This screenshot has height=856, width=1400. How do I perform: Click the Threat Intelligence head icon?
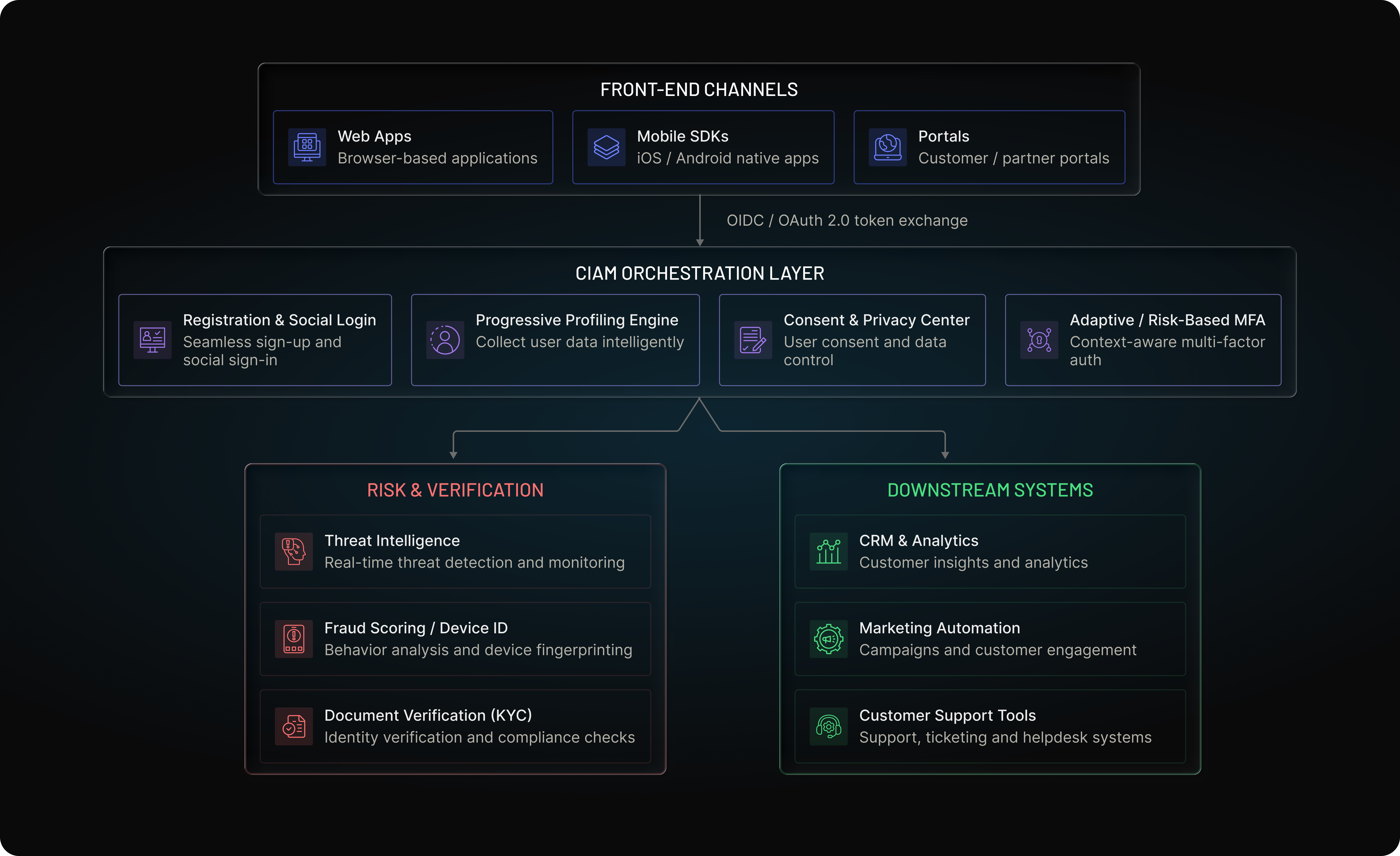[294, 552]
